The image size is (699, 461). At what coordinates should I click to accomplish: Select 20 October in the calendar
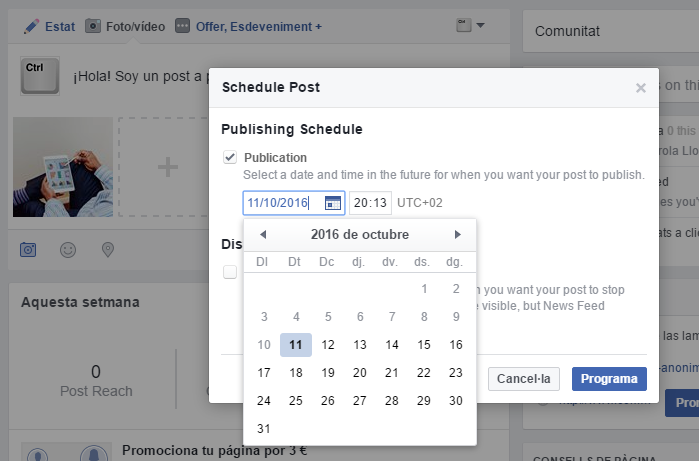(x=360, y=373)
